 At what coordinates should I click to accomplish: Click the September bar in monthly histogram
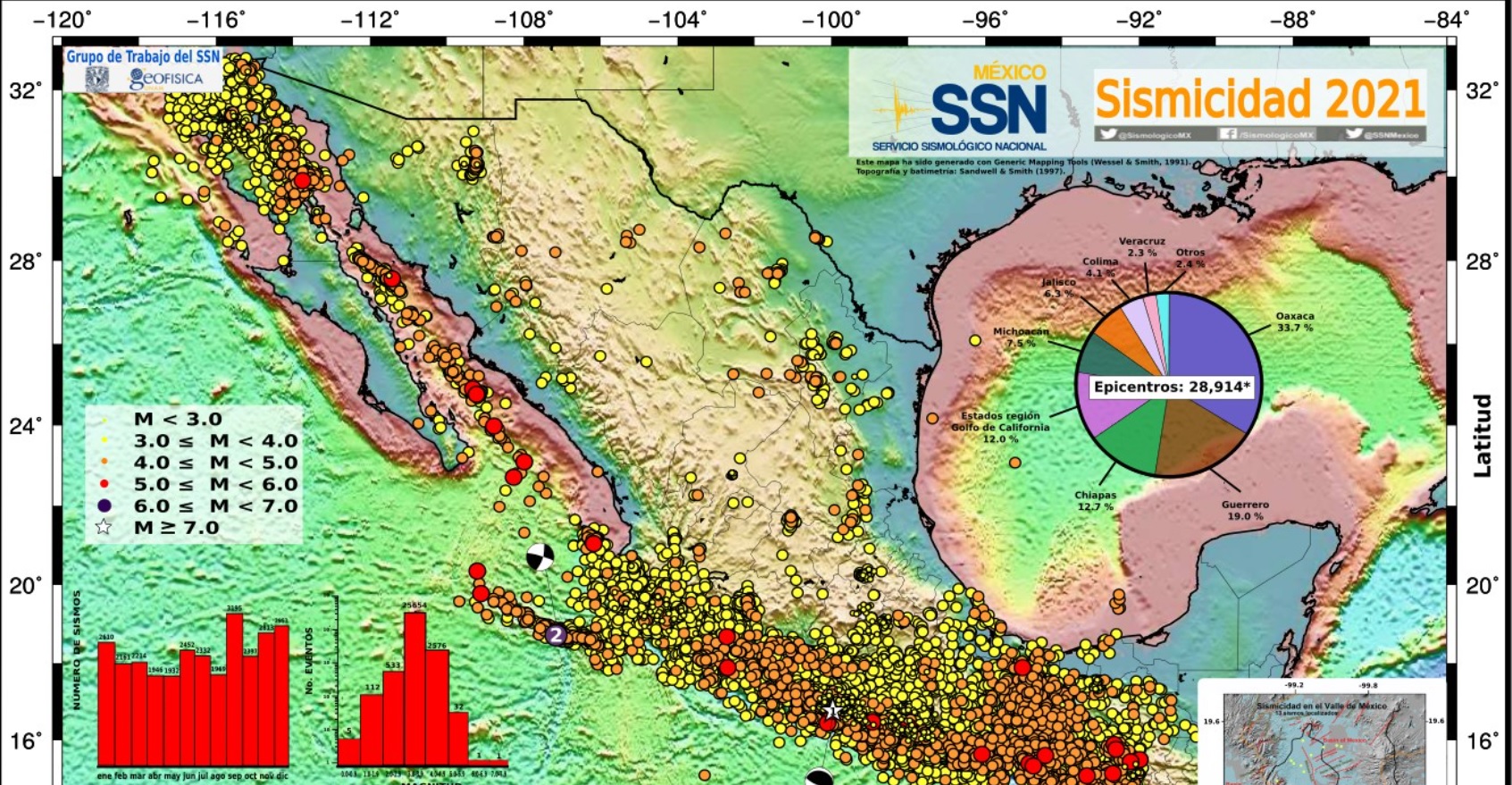(235, 688)
